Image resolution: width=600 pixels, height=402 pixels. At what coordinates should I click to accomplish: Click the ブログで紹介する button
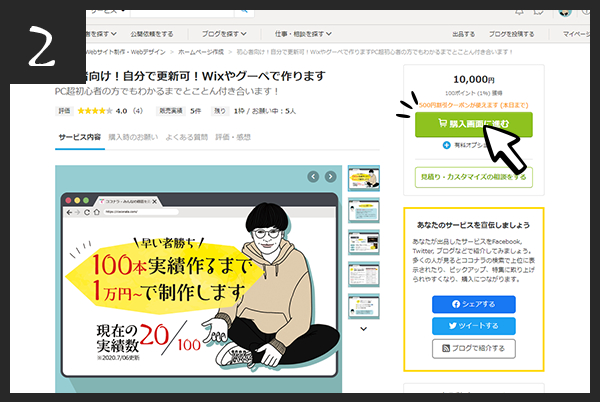473,348
